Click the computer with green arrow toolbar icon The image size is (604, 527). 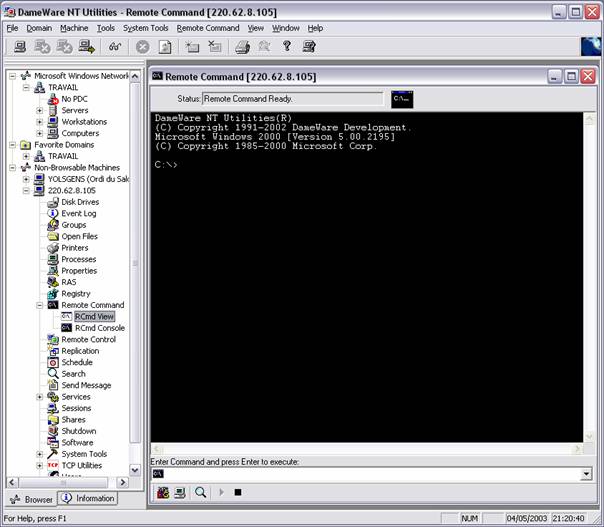(87, 47)
